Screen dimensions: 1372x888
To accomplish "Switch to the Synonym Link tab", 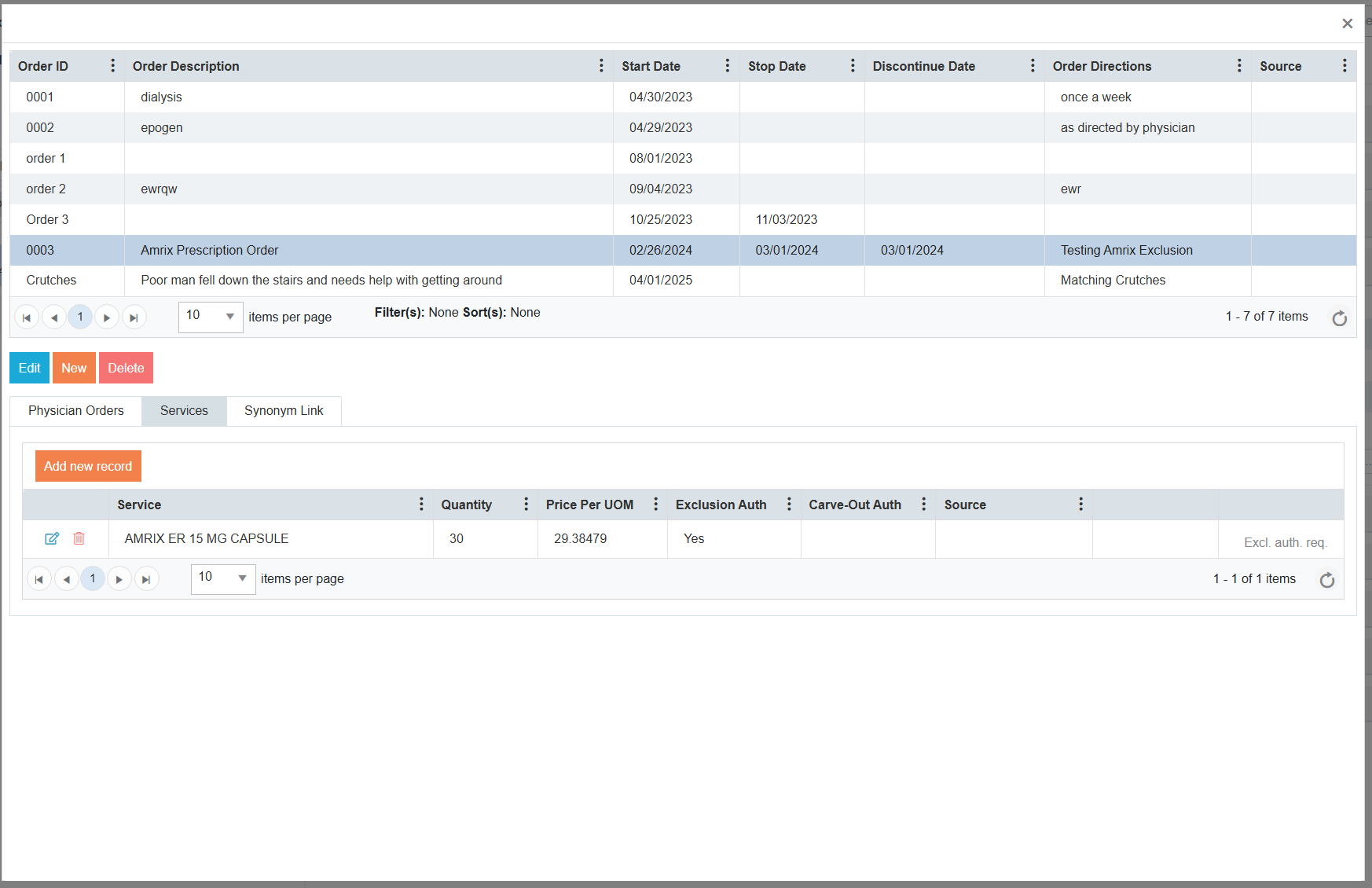I will (284, 411).
